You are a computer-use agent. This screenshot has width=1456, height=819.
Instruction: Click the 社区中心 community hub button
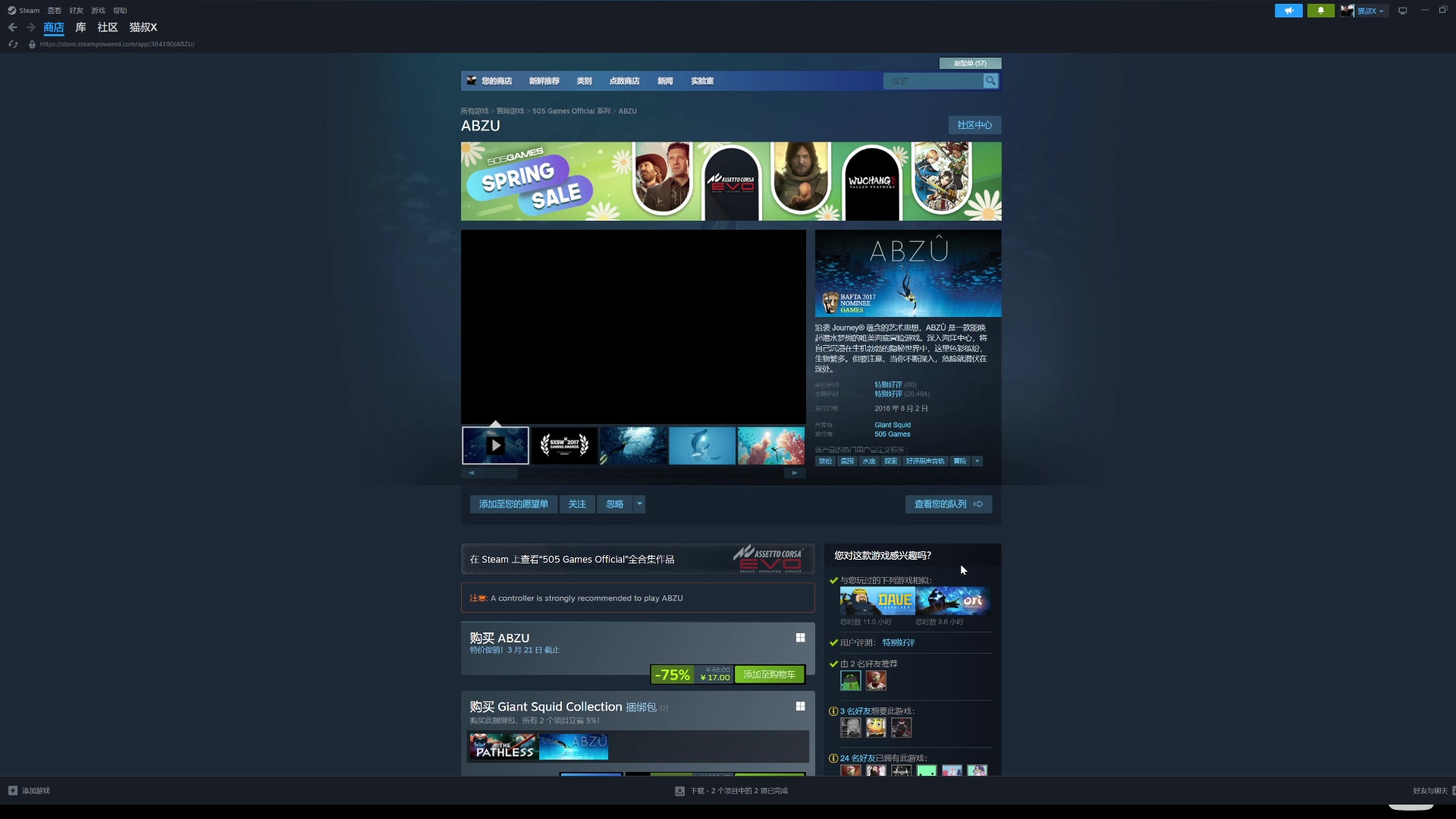[974, 125]
